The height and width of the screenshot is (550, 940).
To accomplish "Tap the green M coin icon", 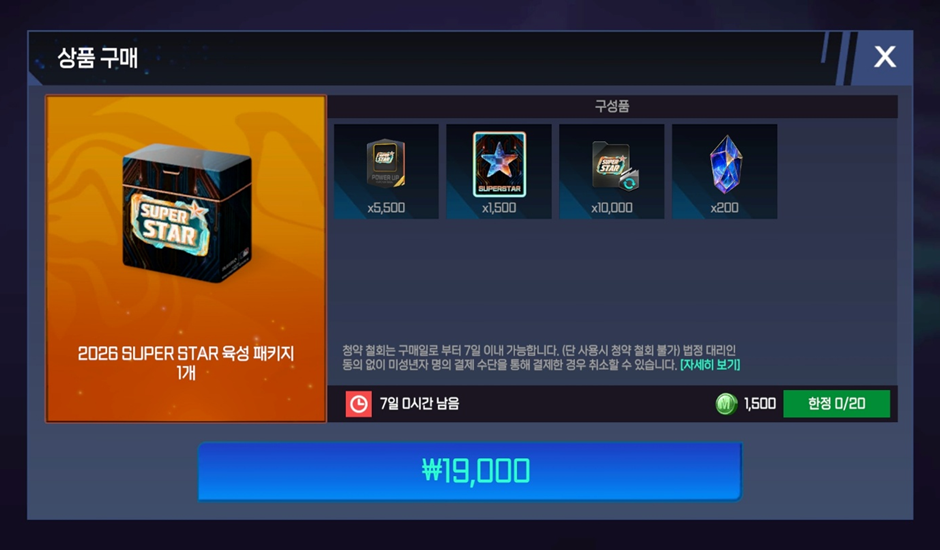I will pos(726,404).
